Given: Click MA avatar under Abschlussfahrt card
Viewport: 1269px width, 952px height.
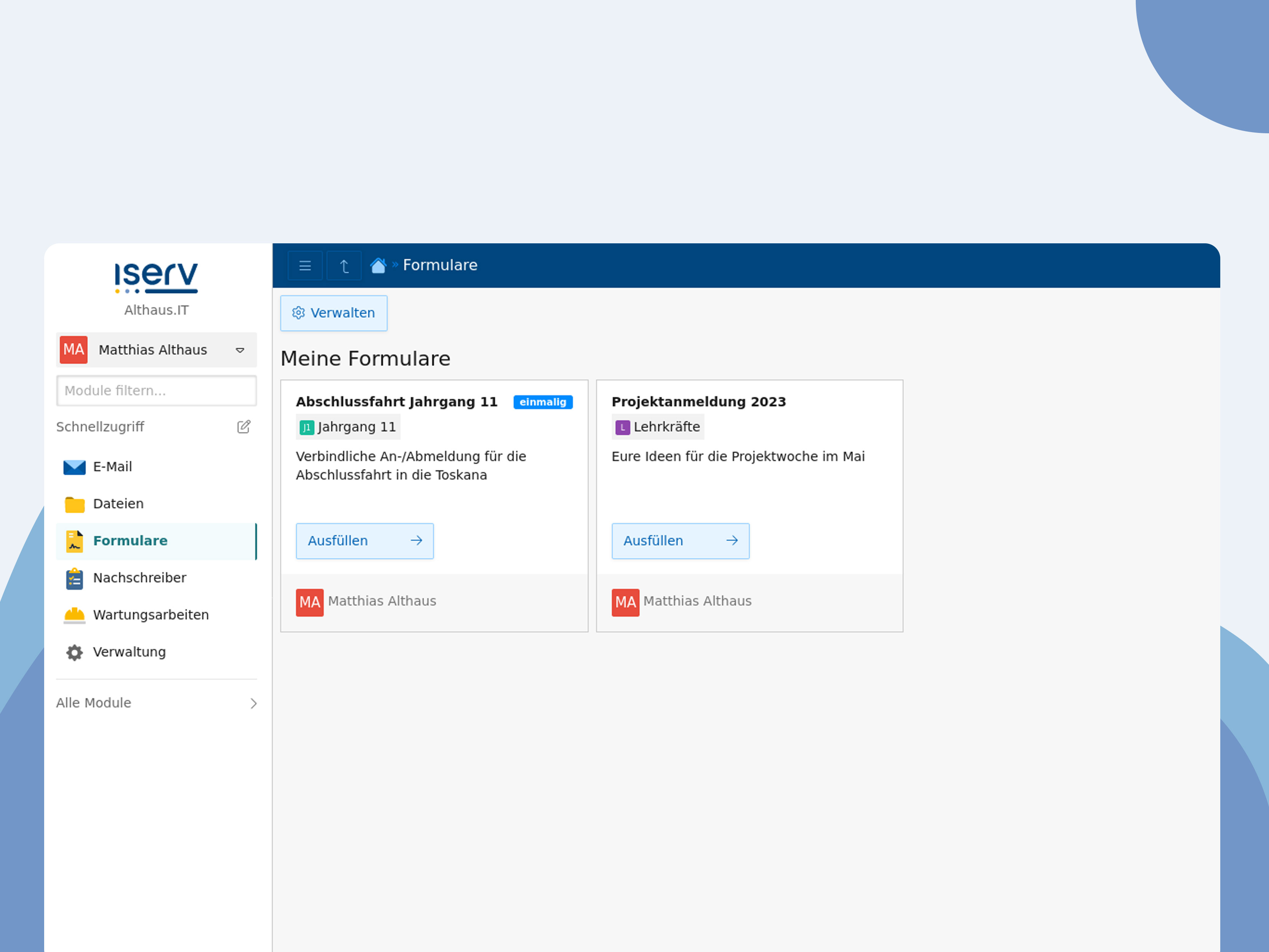Looking at the screenshot, I should (x=310, y=602).
